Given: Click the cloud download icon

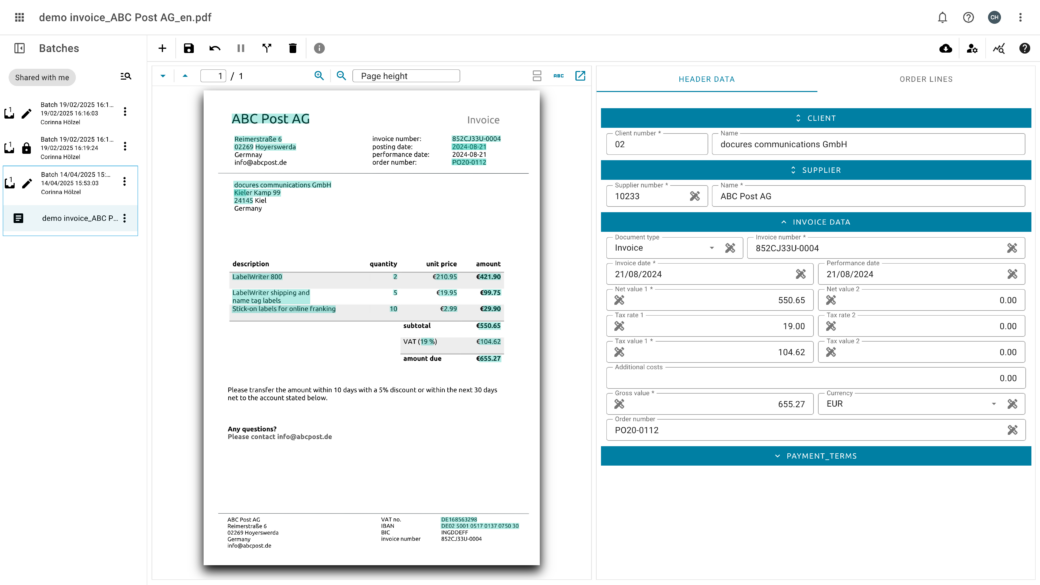Looking at the screenshot, I should coord(946,48).
